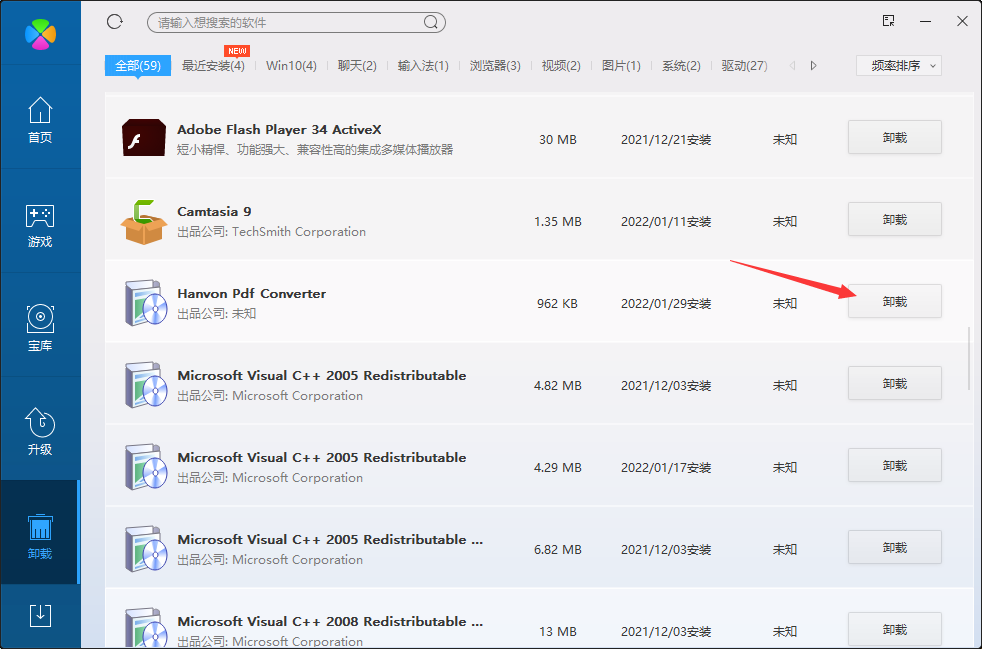Click 卸载 for Hanvon Pdf Converter
The height and width of the screenshot is (649, 982).
click(x=895, y=301)
